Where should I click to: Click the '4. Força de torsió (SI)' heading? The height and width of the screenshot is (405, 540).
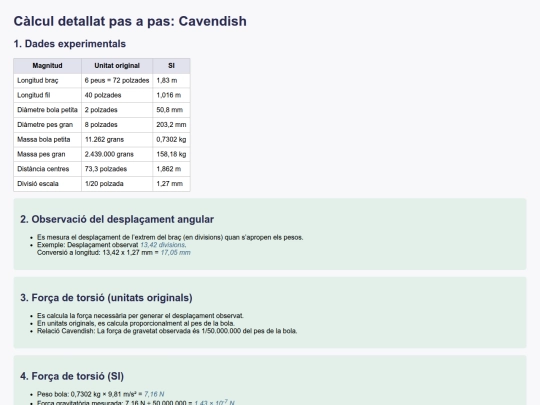(72, 376)
